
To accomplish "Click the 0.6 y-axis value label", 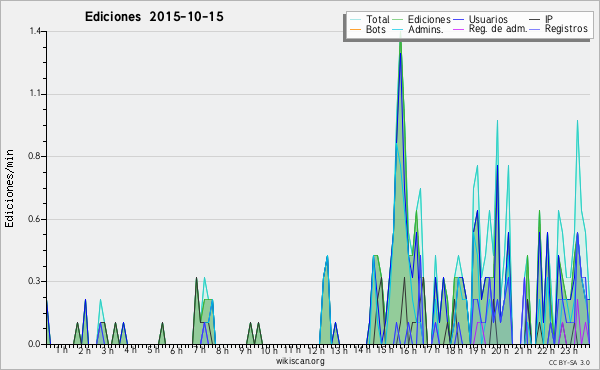I will click(x=34, y=219).
